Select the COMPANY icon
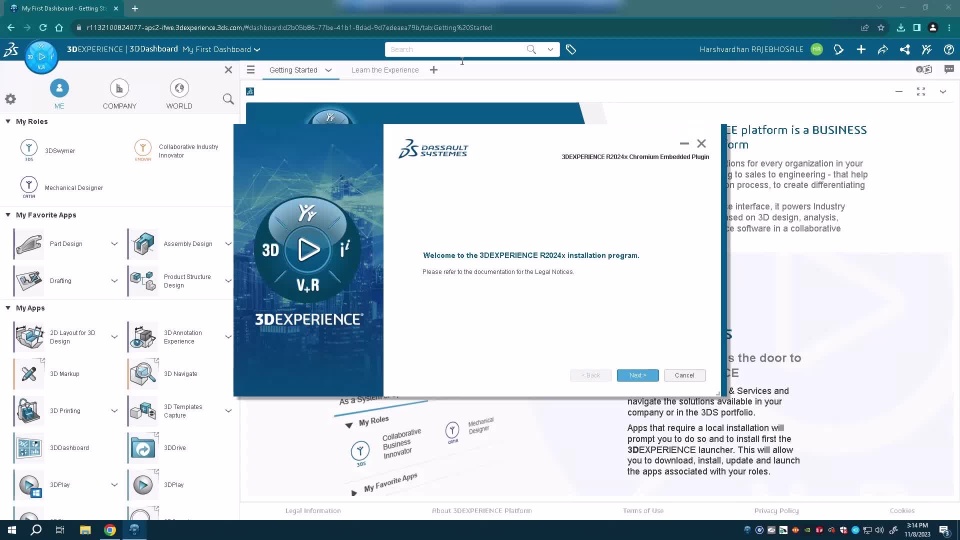 click(119, 89)
